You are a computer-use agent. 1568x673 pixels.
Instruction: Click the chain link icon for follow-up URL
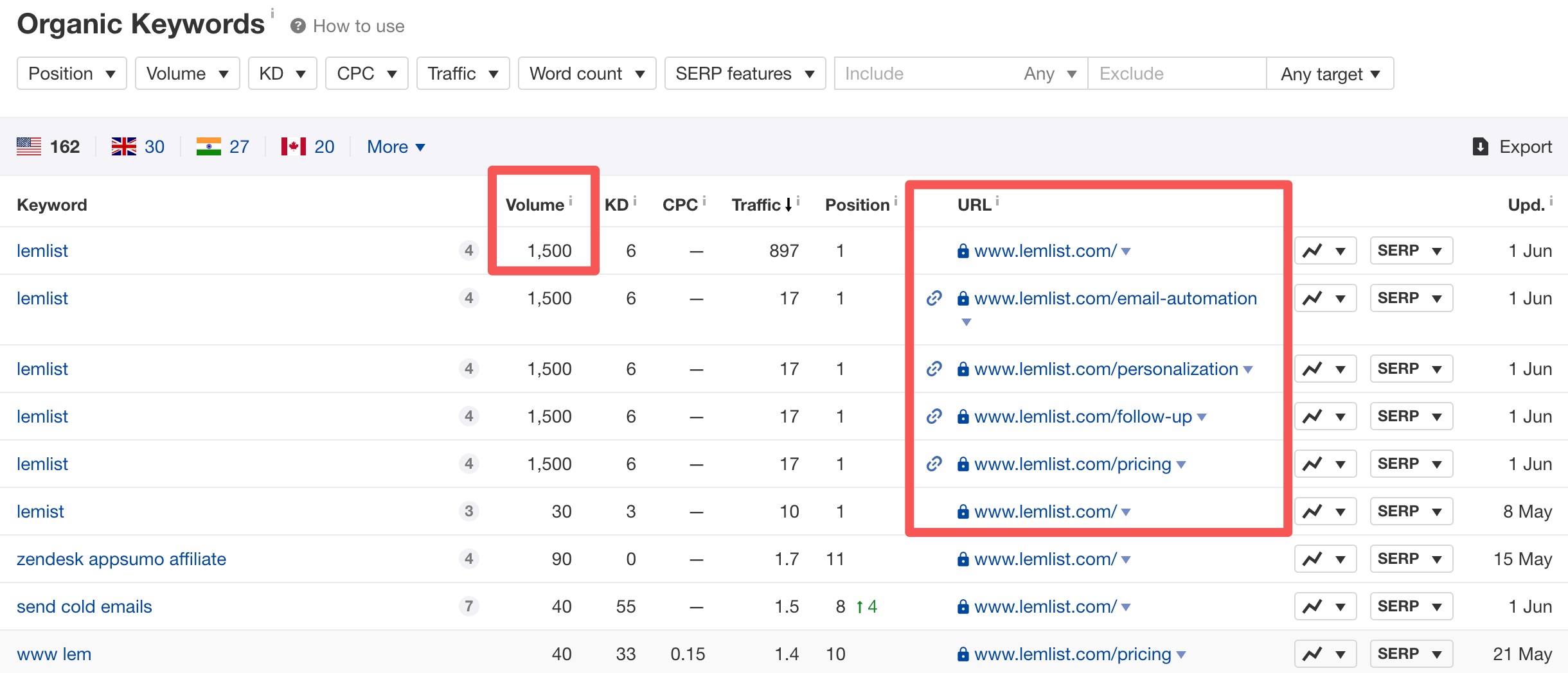pyautogui.click(x=934, y=417)
